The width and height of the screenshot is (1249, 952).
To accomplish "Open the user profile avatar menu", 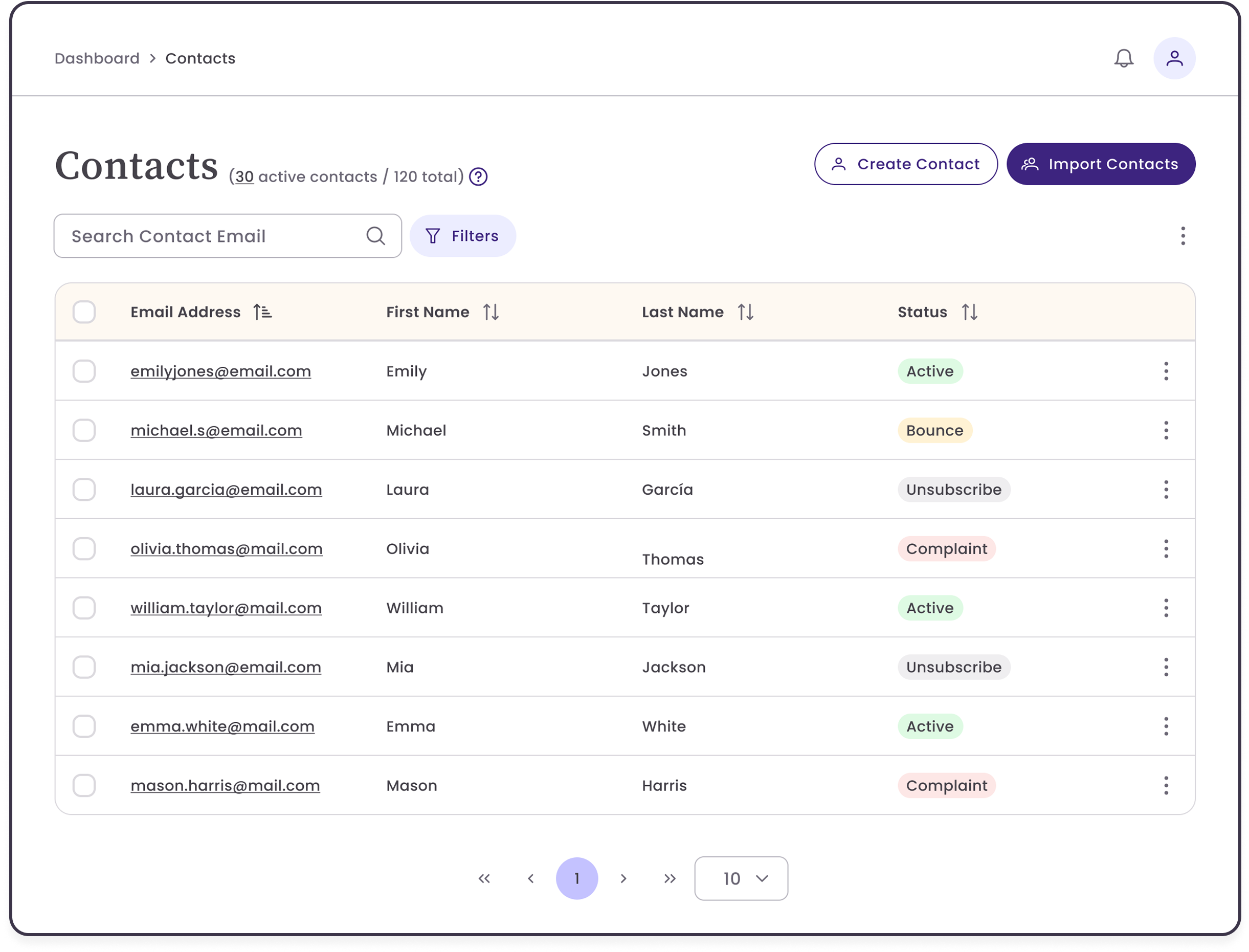I will coord(1174,58).
